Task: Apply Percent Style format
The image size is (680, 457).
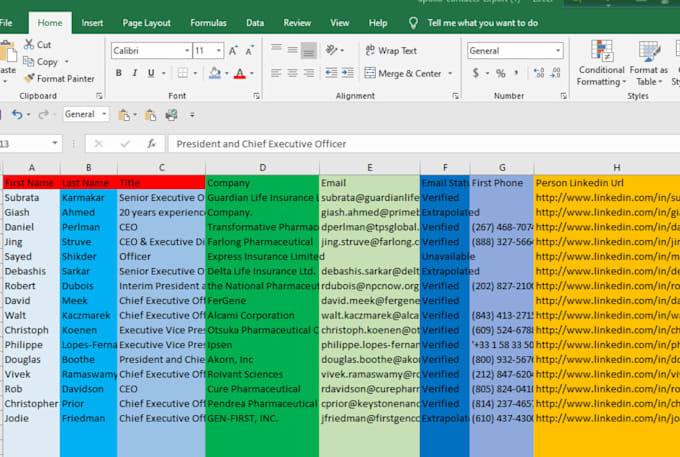Action: pyautogui.click(x=501, y=73)
